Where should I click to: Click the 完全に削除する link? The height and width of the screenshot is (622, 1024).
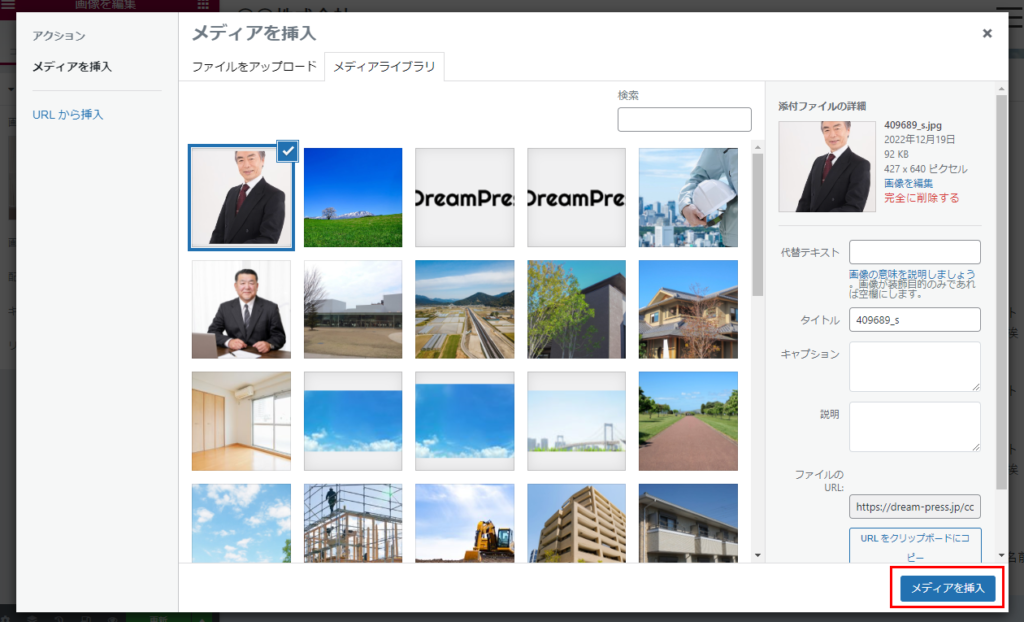coord(921,198)
